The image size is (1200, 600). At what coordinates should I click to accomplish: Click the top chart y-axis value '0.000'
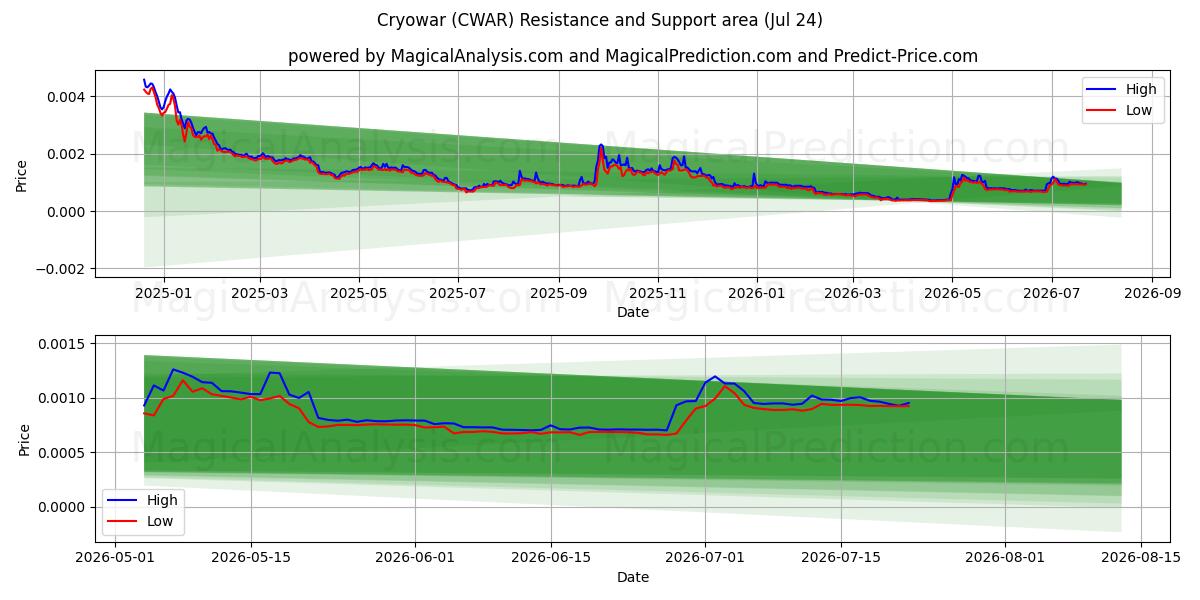(x=68, y=211)
